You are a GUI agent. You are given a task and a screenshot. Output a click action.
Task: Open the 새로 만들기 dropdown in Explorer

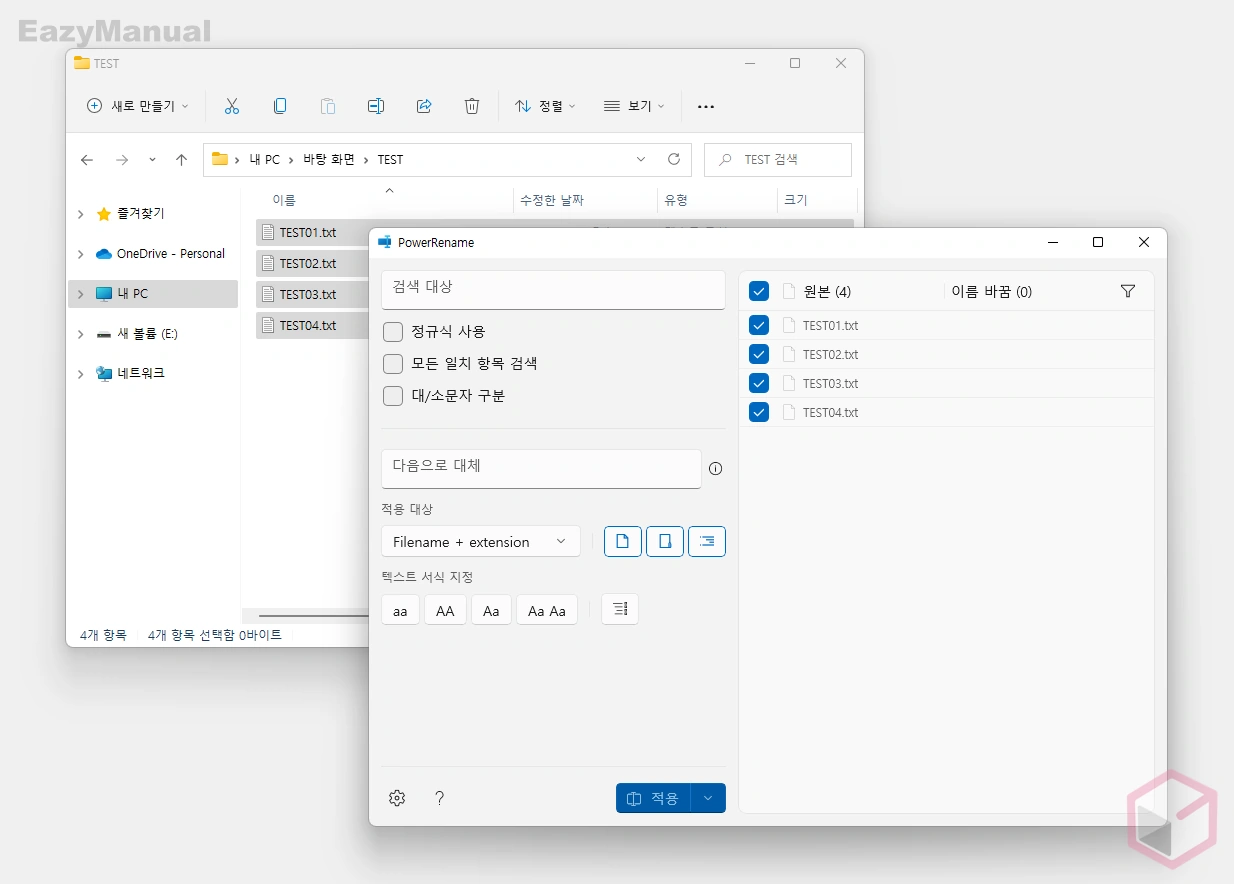tap(138, 106)
